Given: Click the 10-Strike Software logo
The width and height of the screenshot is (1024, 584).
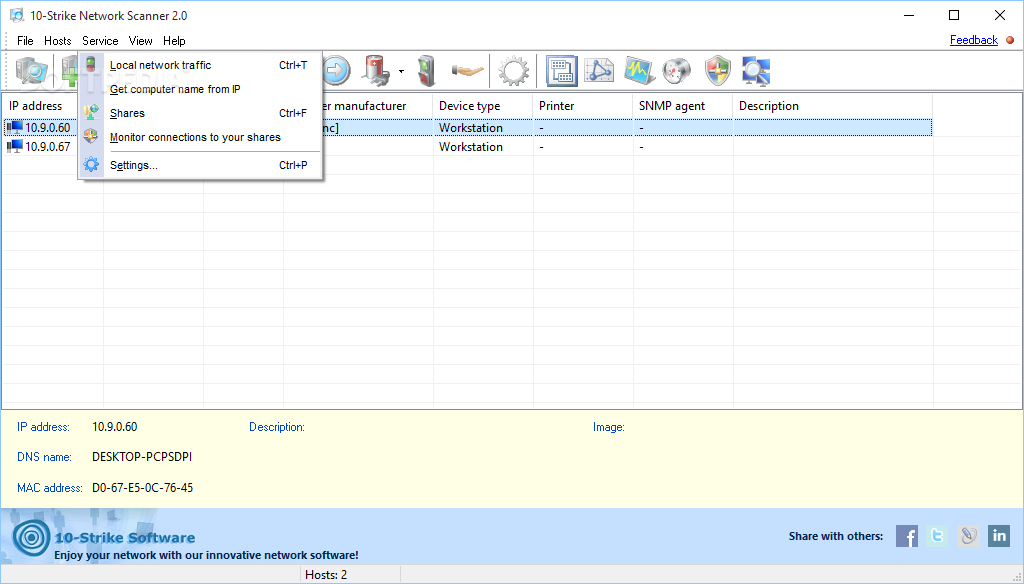Looking at the screenshot, I should 31,539.
